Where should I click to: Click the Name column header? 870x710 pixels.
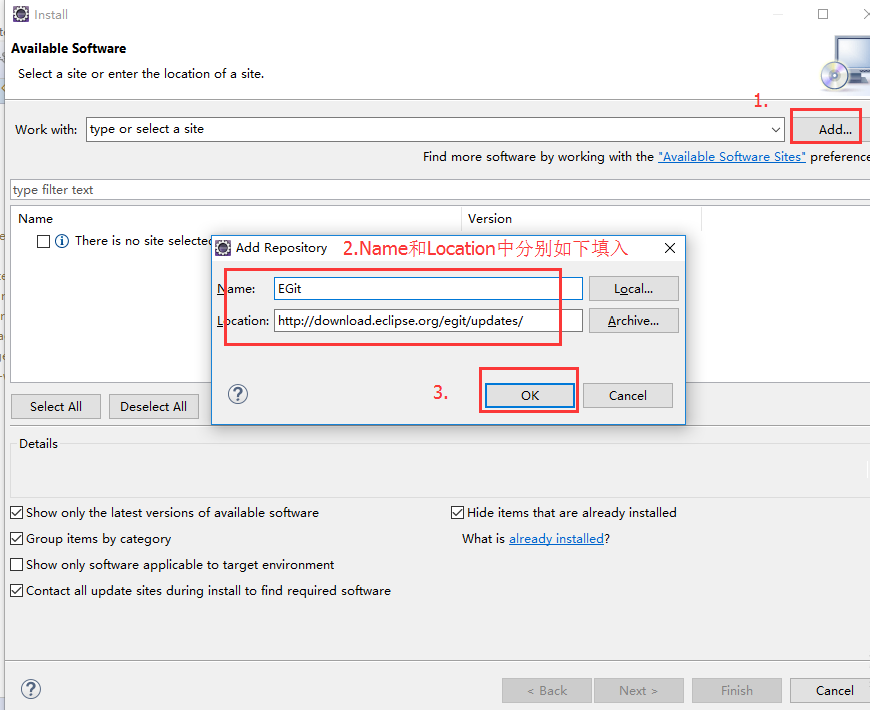click(236, 219)
